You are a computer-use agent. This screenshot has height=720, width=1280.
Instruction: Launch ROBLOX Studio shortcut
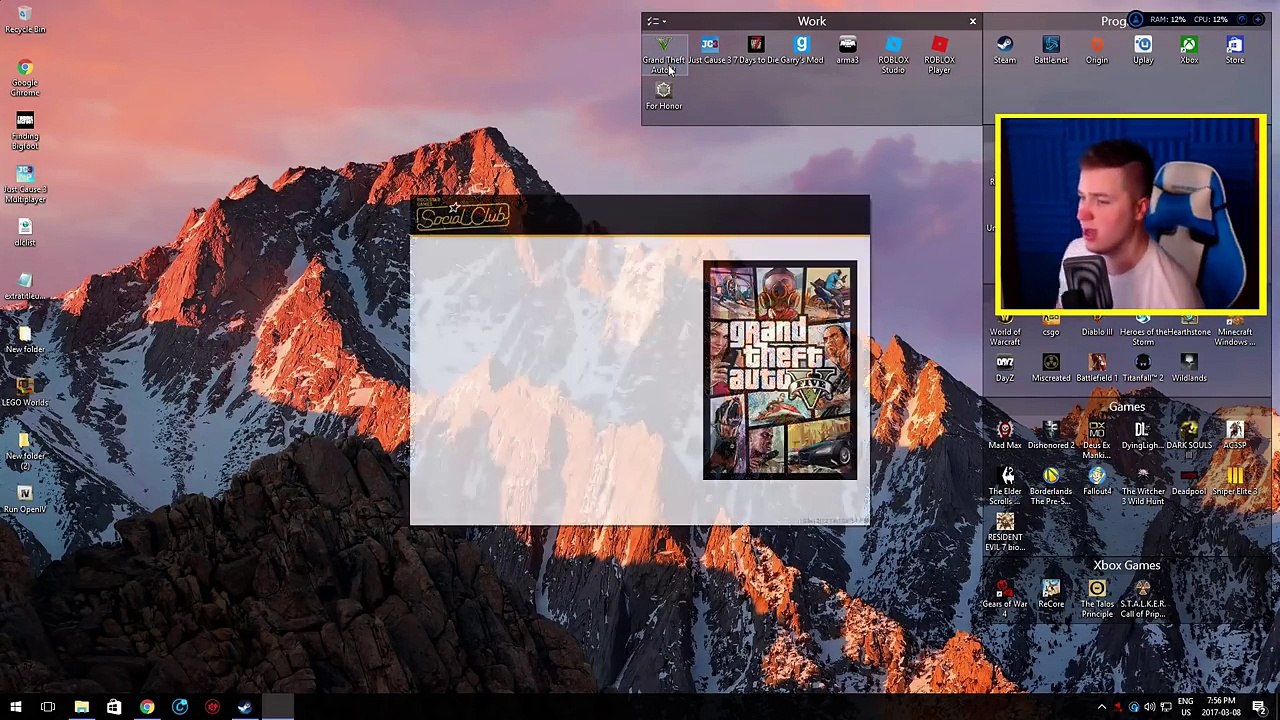pos(893,54)
